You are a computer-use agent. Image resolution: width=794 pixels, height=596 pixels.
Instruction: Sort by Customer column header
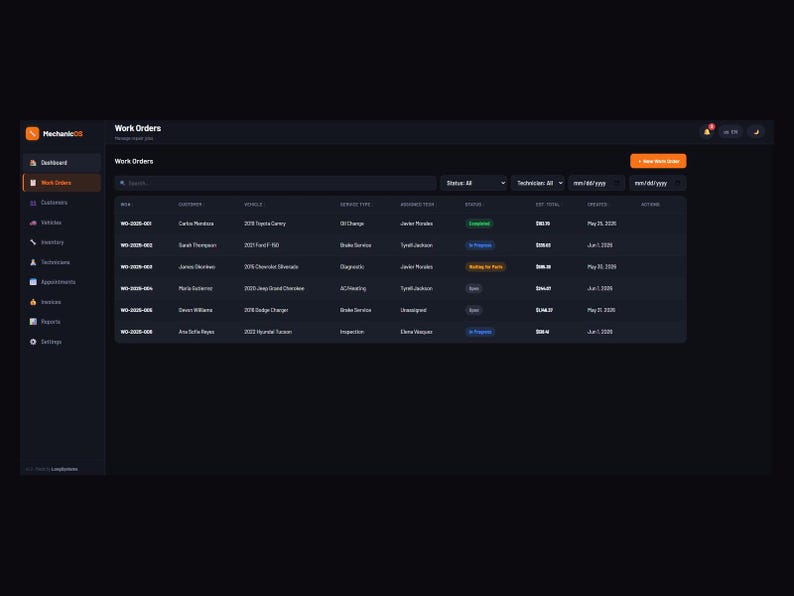point(190,205)
